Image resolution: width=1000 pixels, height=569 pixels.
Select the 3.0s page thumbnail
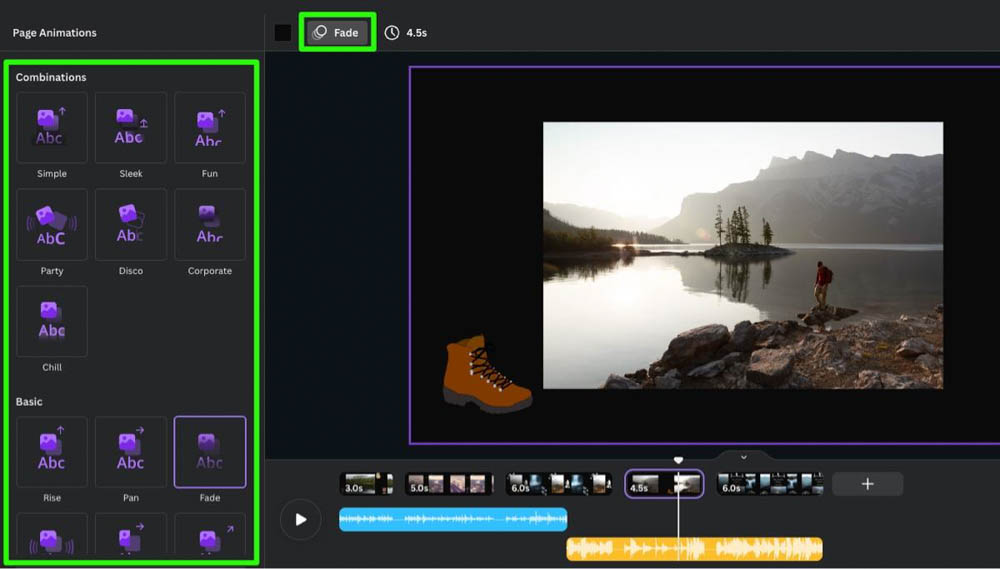pyautogui.click(x=367, y=484)
